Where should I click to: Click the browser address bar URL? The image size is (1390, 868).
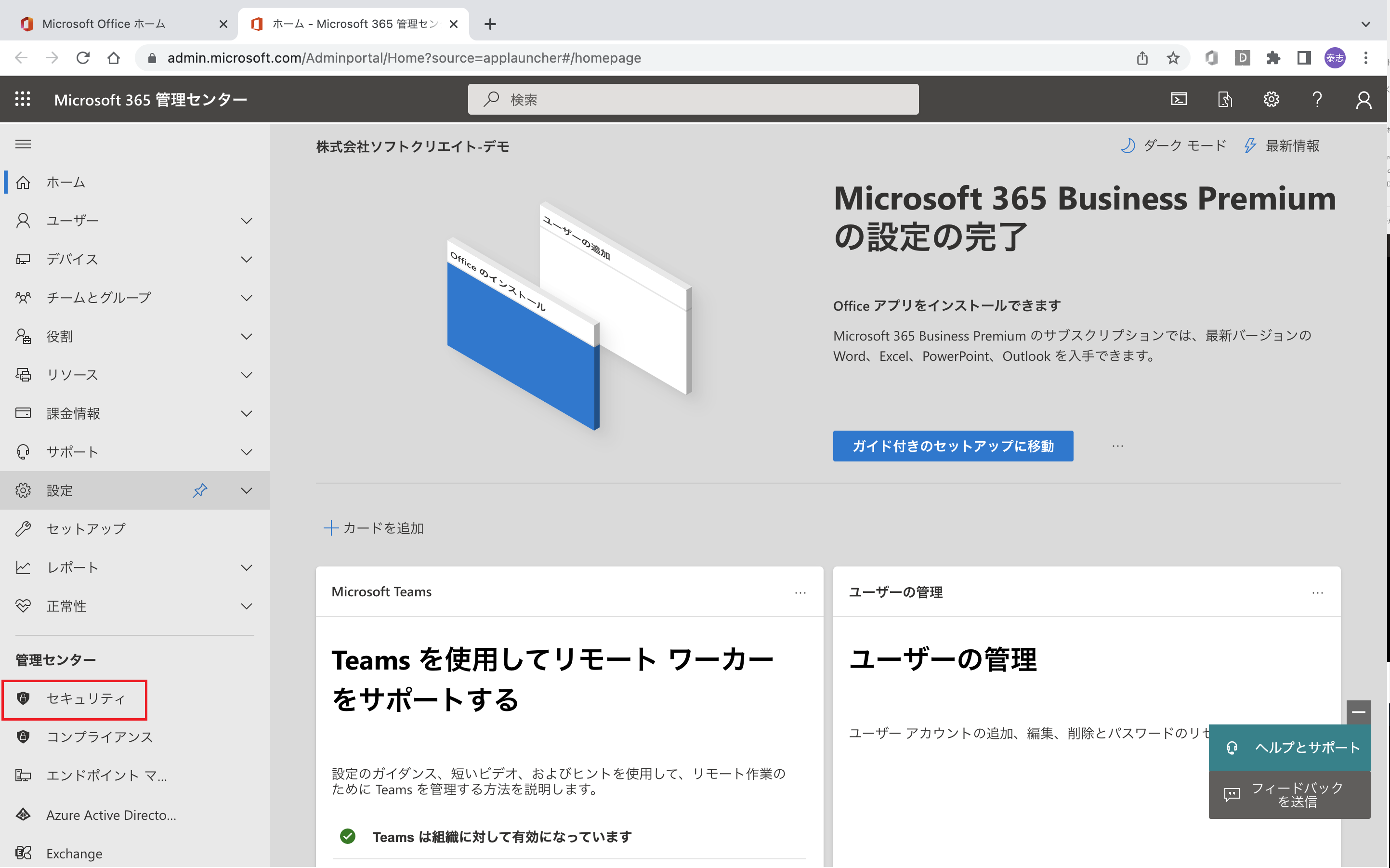click(x=404, y=58)
